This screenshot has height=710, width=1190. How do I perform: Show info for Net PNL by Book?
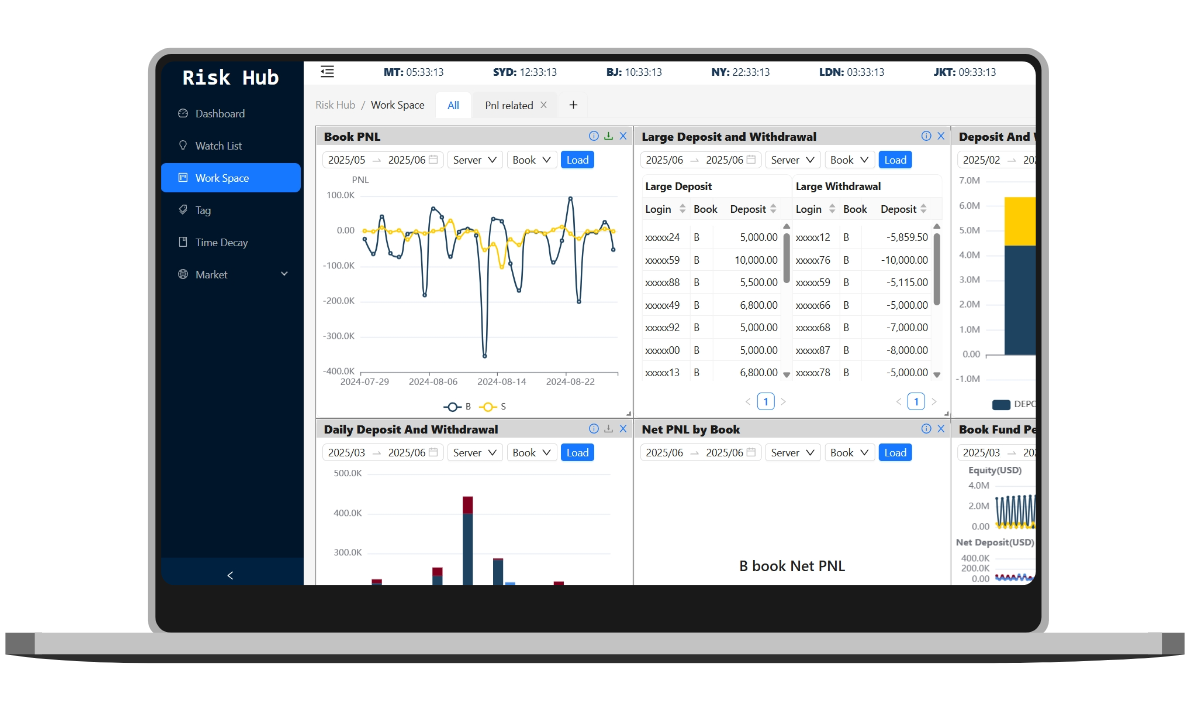click(x=926, y=429)
